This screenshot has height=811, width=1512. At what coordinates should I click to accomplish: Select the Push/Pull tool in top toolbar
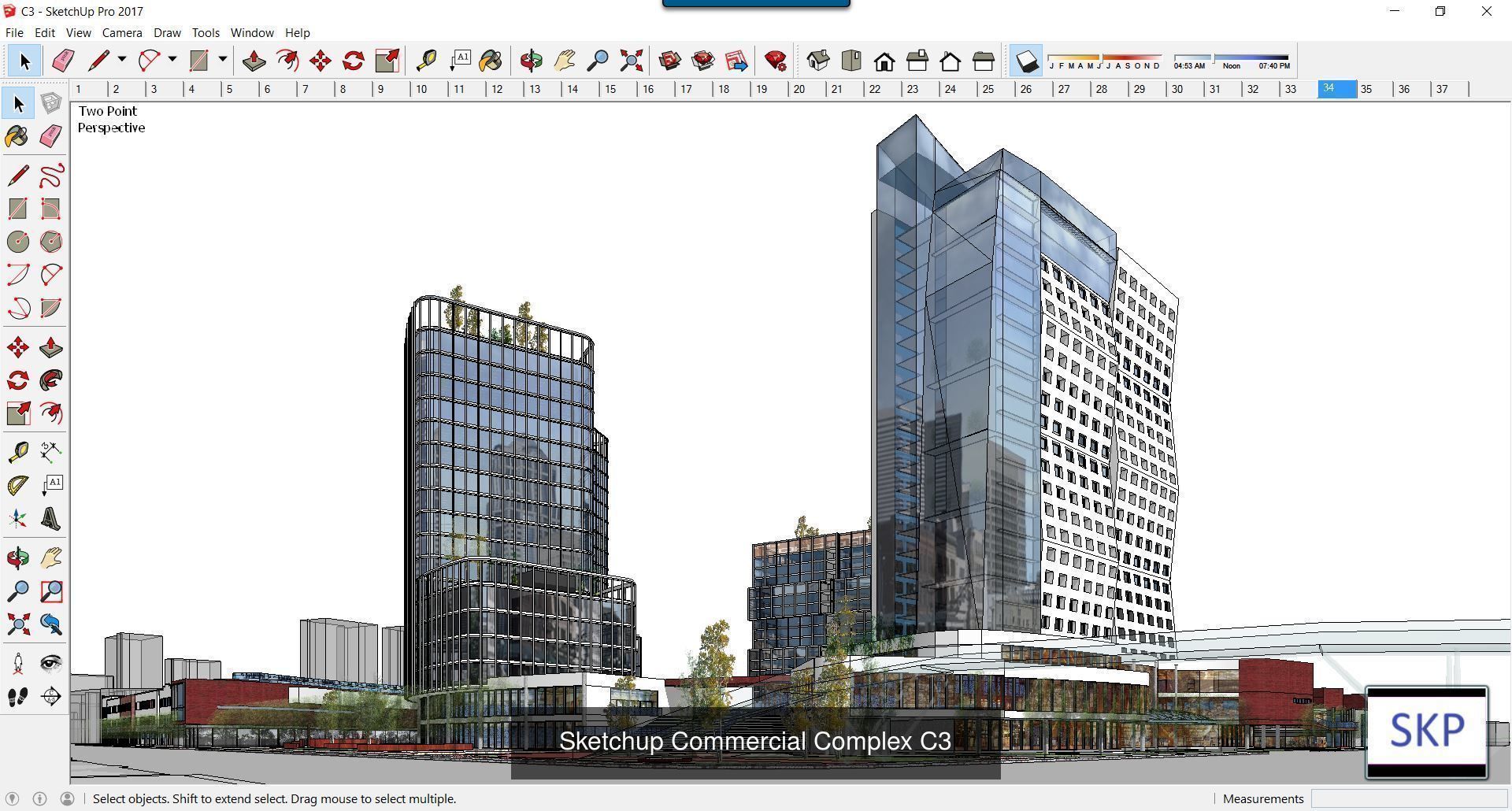[x=254, y=61]
